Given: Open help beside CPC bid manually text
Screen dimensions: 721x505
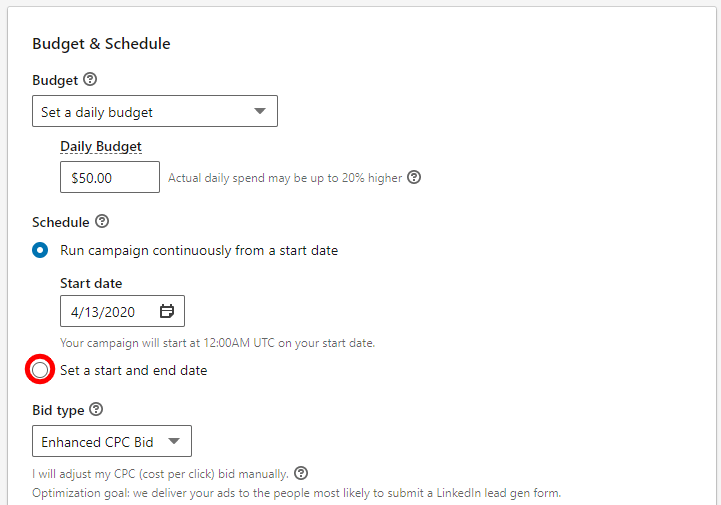Looking at the screenshot, I should coord(301,473).
